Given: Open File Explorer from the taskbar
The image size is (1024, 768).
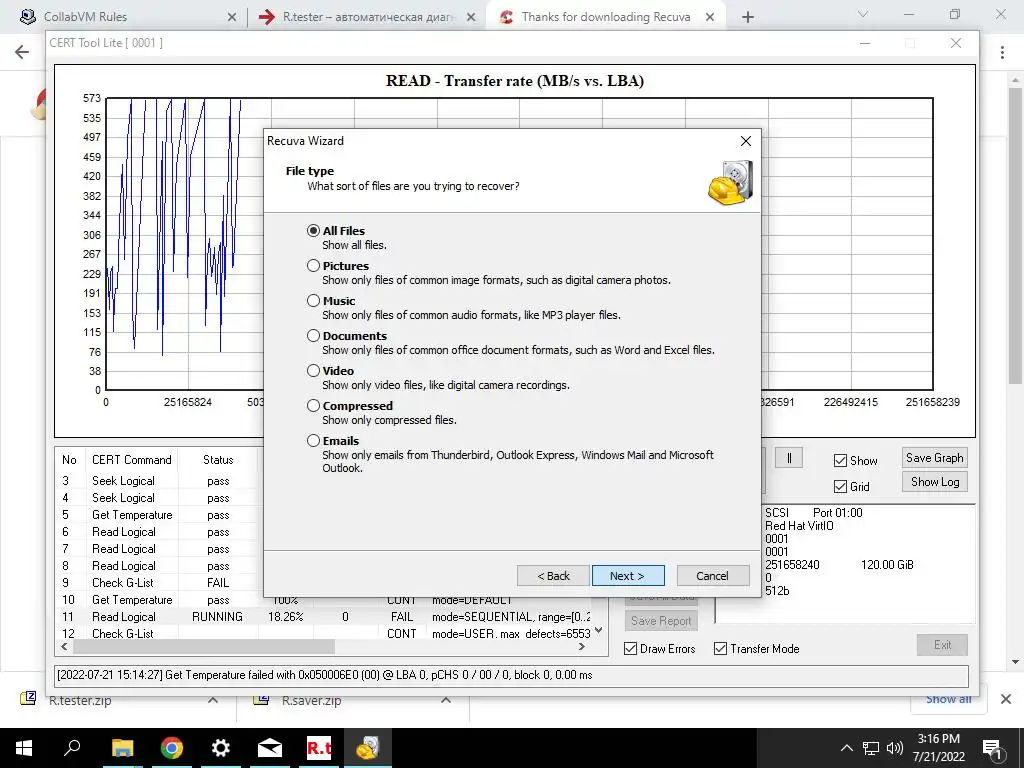Looking at the screenshot, I should point(122,748).
